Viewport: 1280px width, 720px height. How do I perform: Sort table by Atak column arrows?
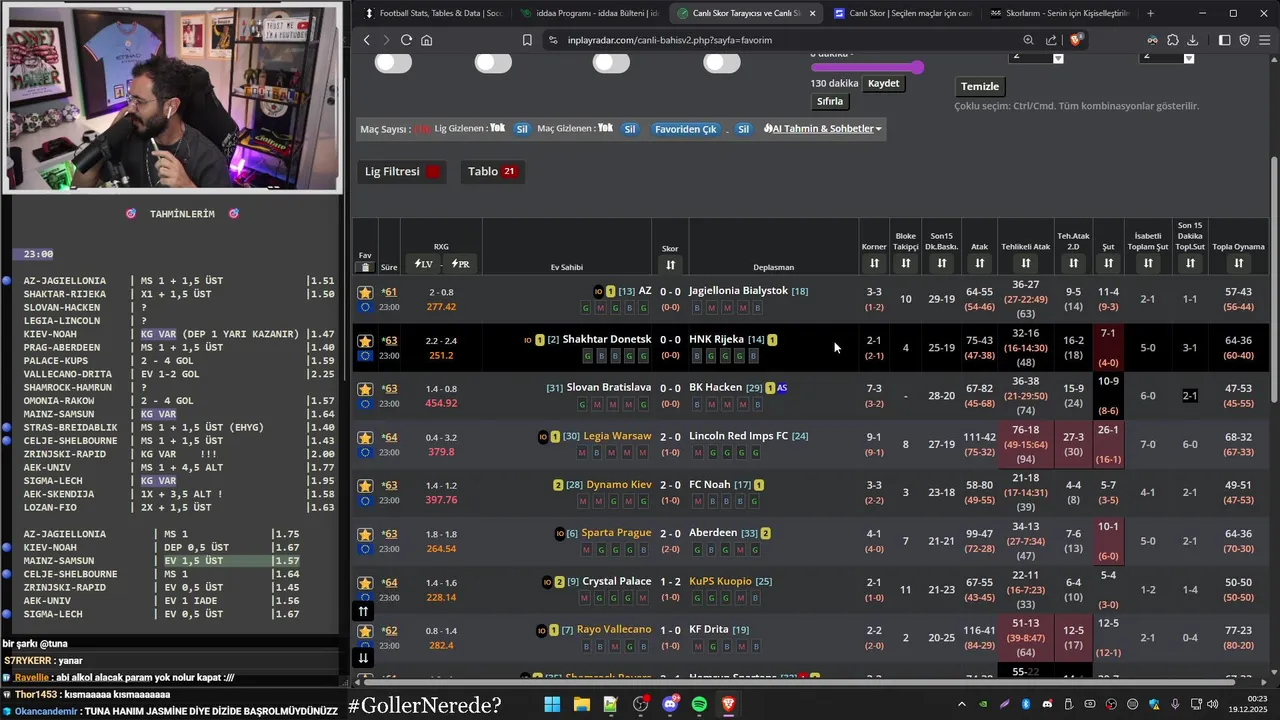[979, 263]
